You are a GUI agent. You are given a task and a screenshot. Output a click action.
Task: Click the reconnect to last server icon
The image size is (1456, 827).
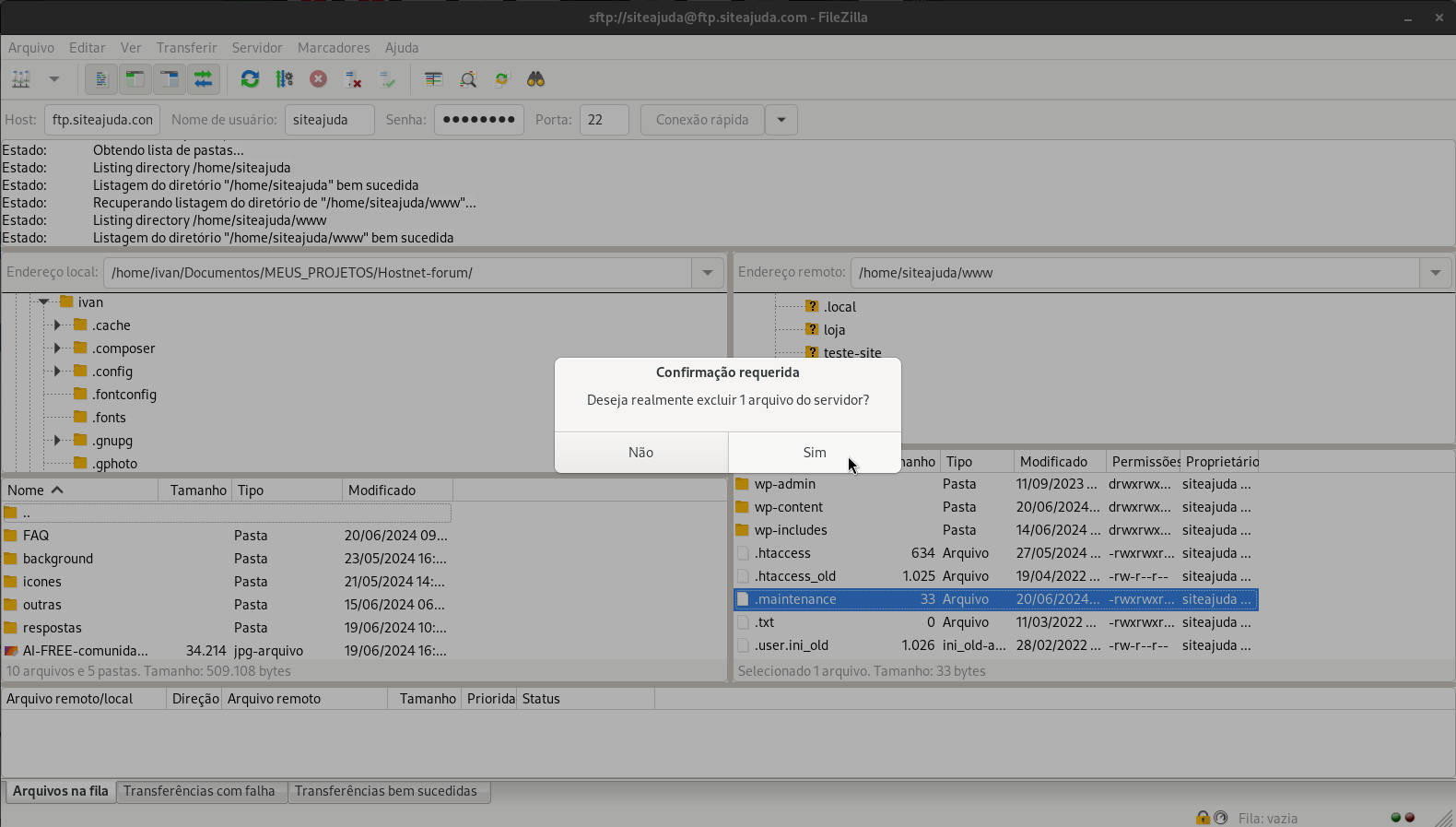click(x=387, y=79)
